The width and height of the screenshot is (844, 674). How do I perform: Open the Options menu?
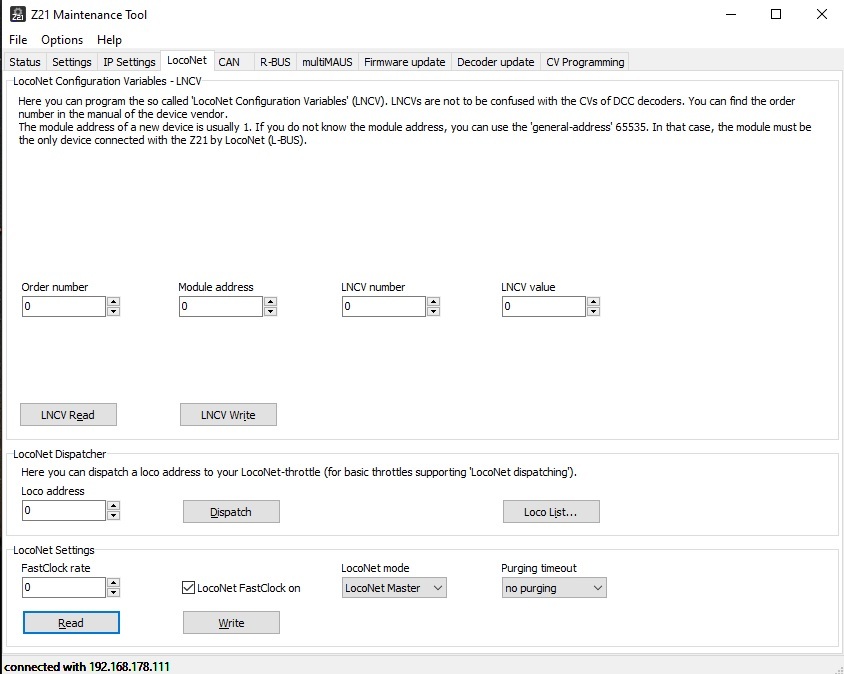click(62, 40)
